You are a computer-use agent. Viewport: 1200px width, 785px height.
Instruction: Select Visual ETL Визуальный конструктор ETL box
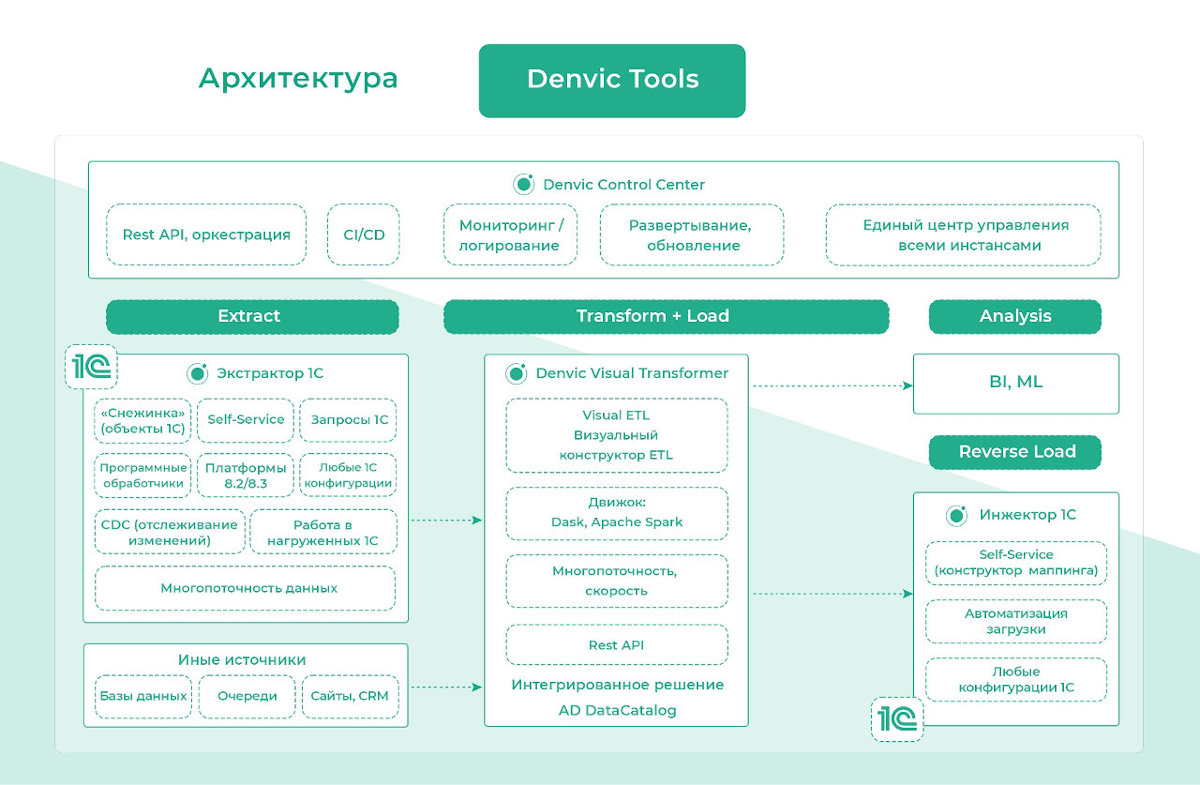pos(617,435)
